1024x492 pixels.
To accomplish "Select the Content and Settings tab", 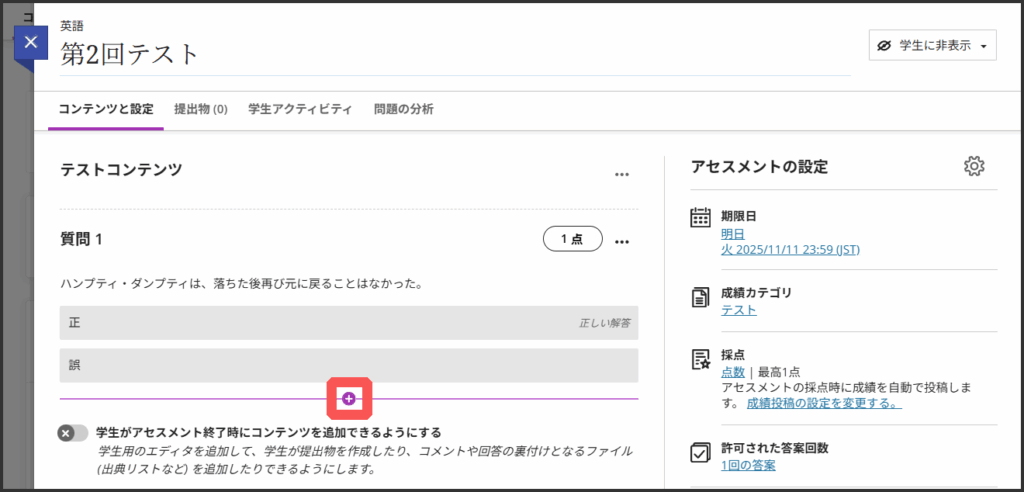I will coord(106,109).
